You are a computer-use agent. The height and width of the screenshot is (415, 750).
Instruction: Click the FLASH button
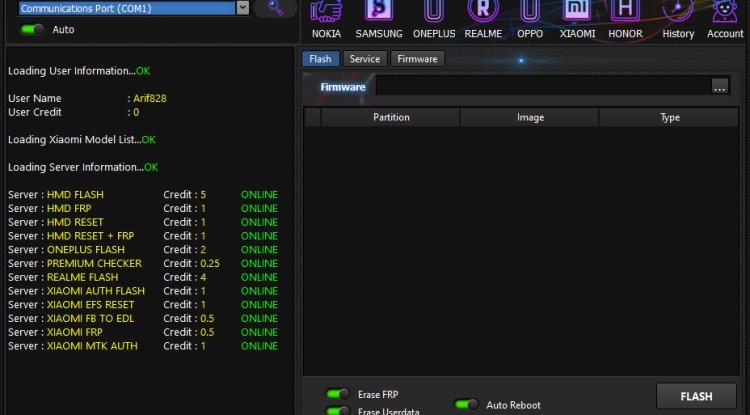pos(696,396)
